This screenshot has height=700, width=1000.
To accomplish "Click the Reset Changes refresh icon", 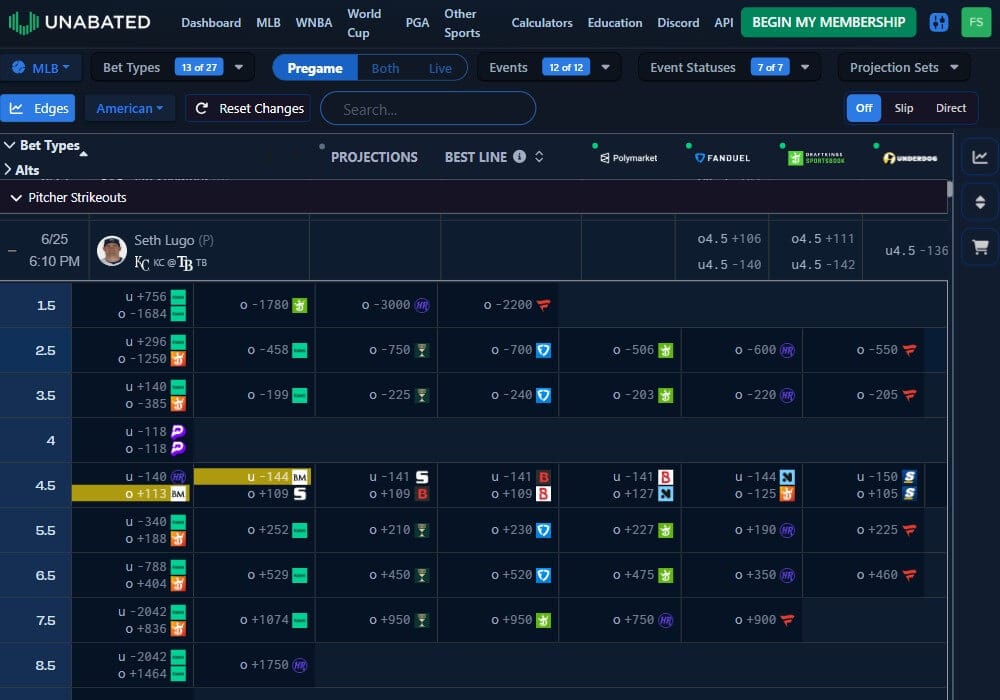I will [x=202, y=108].
